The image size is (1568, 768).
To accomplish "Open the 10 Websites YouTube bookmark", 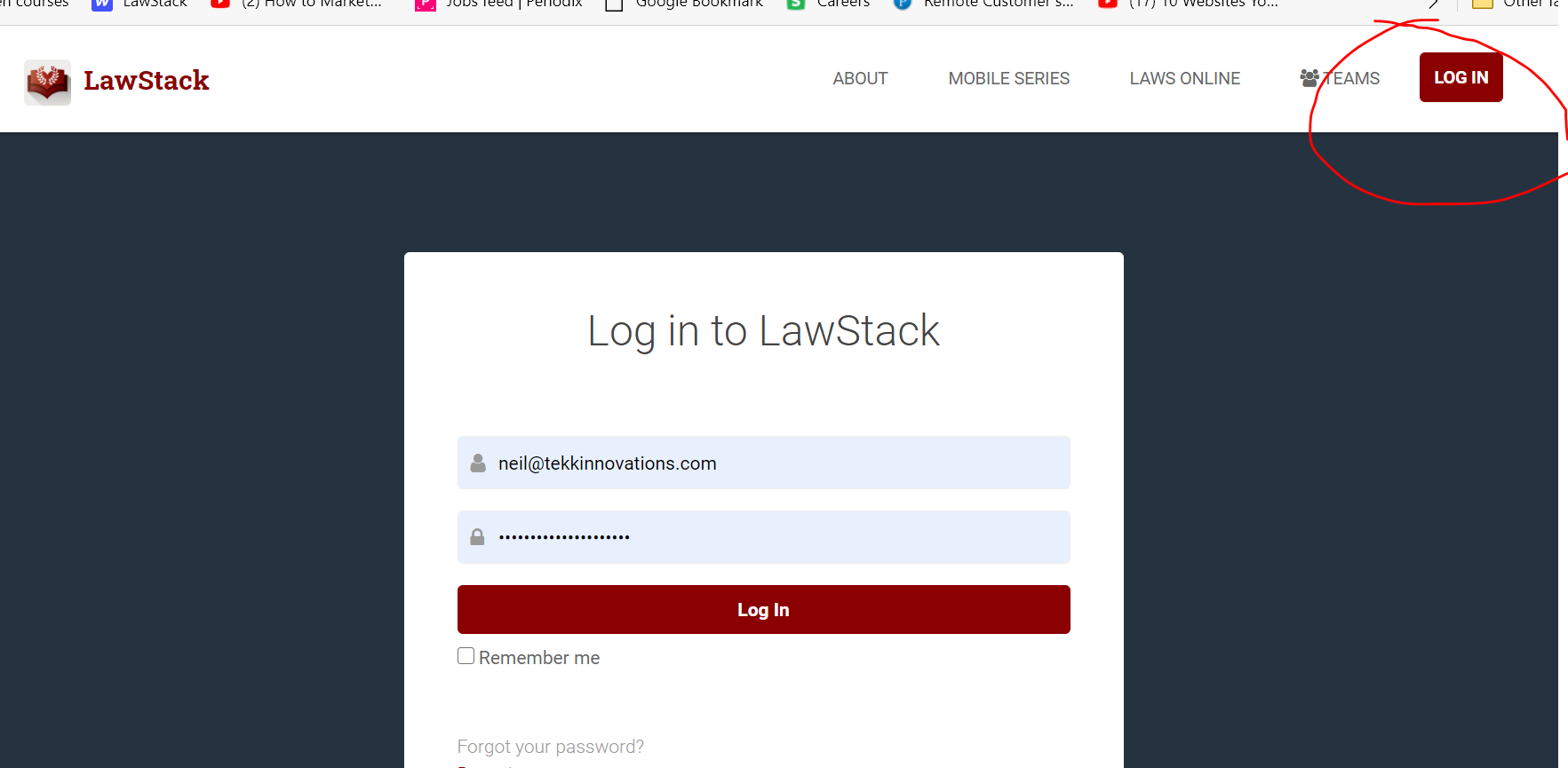I will pyautogui.click(x=1188, y=4).
